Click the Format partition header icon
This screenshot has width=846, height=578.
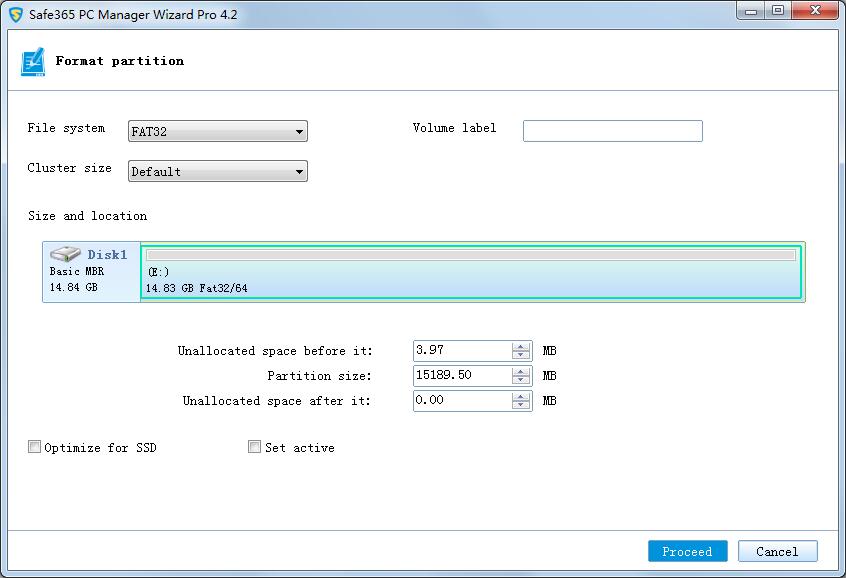(x=33, y=62)
